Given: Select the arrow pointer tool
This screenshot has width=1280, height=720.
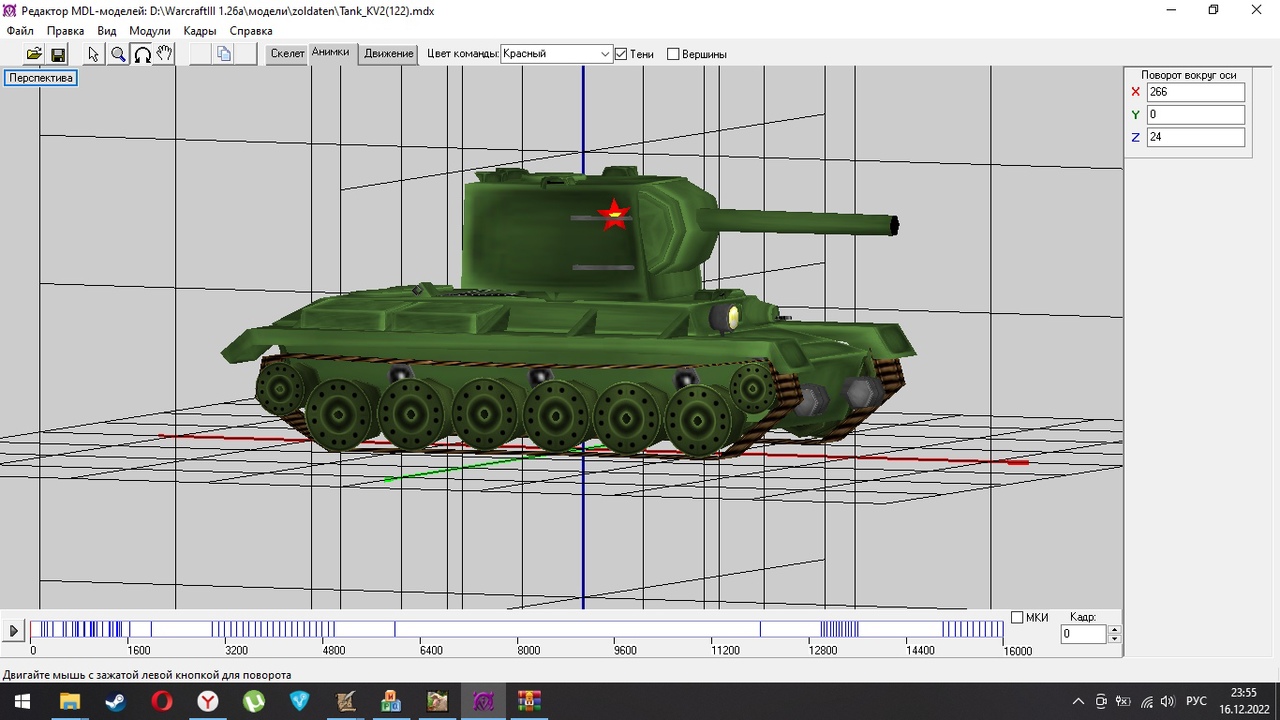Looking at the screenshot, I should tap(94, 54).
